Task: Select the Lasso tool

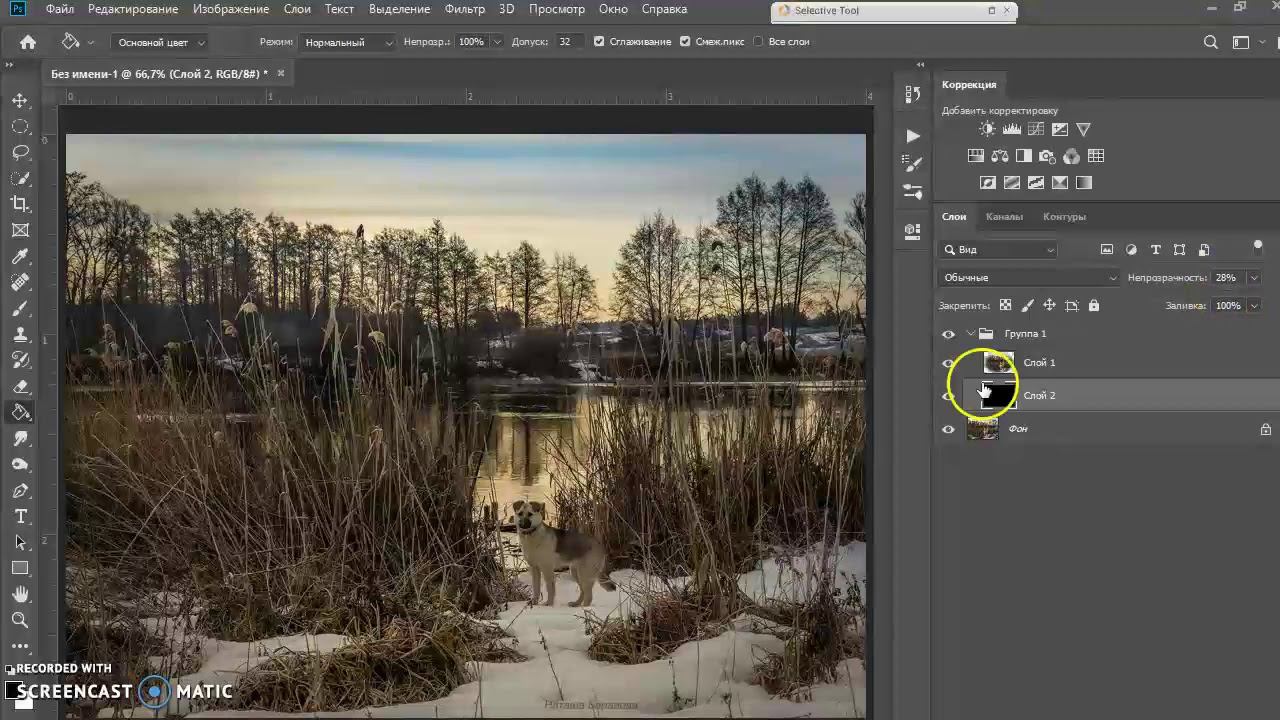Action: pos(20,152)
